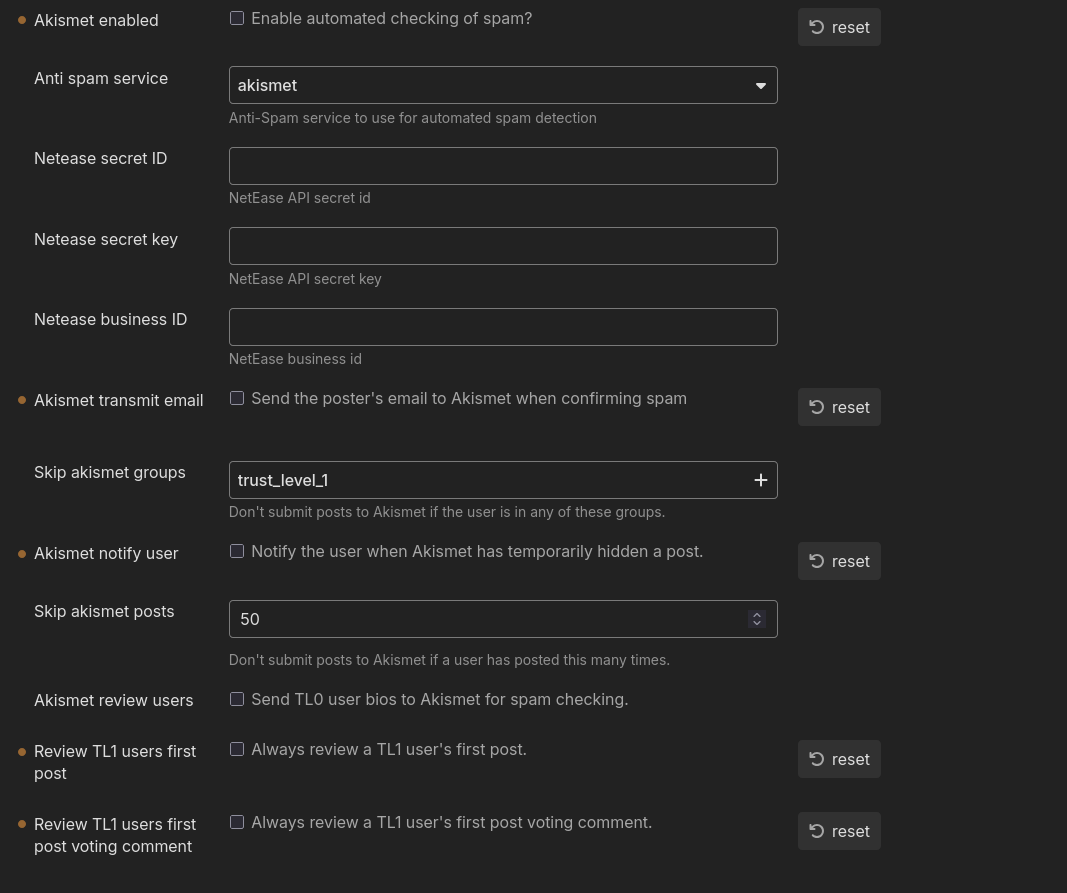Open the Anti spam service dropdown
Screen dimensions: 1067x893
(502, 85)
